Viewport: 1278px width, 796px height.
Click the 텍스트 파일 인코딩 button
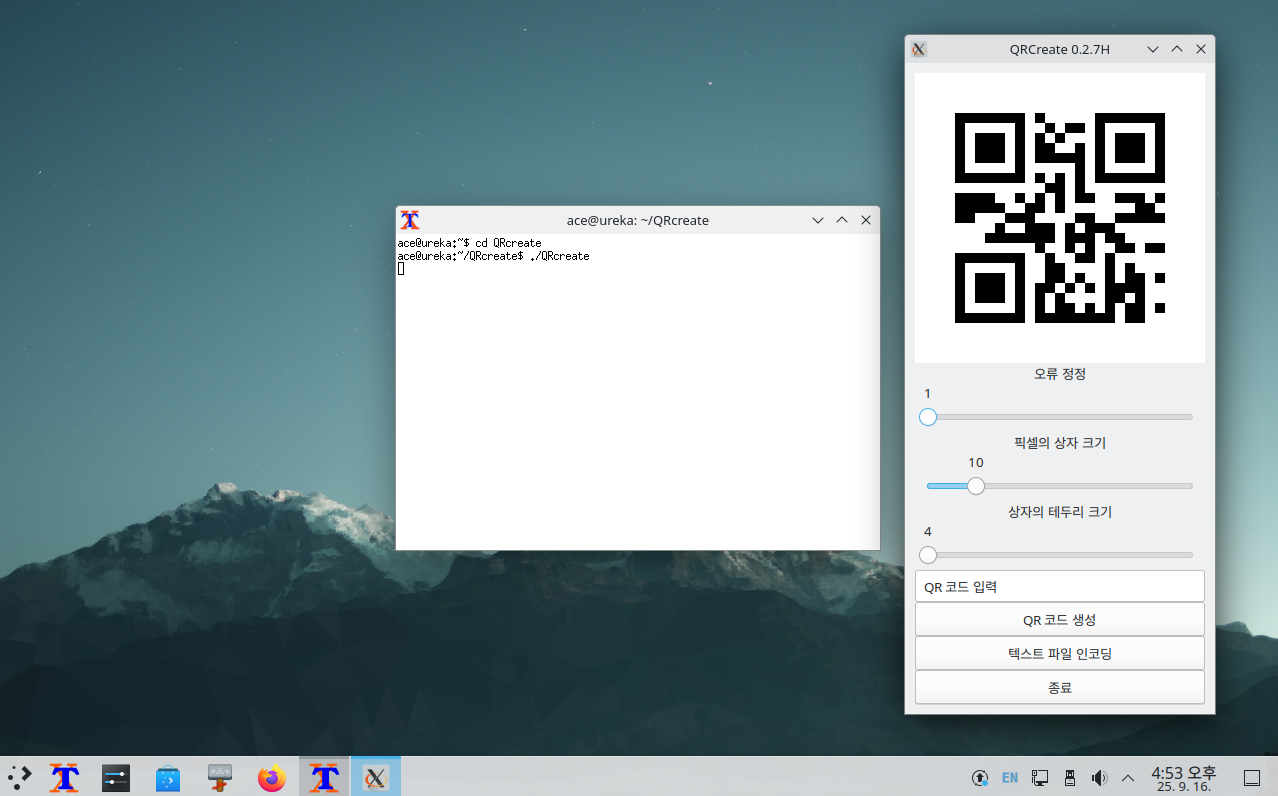(1059, 653)
